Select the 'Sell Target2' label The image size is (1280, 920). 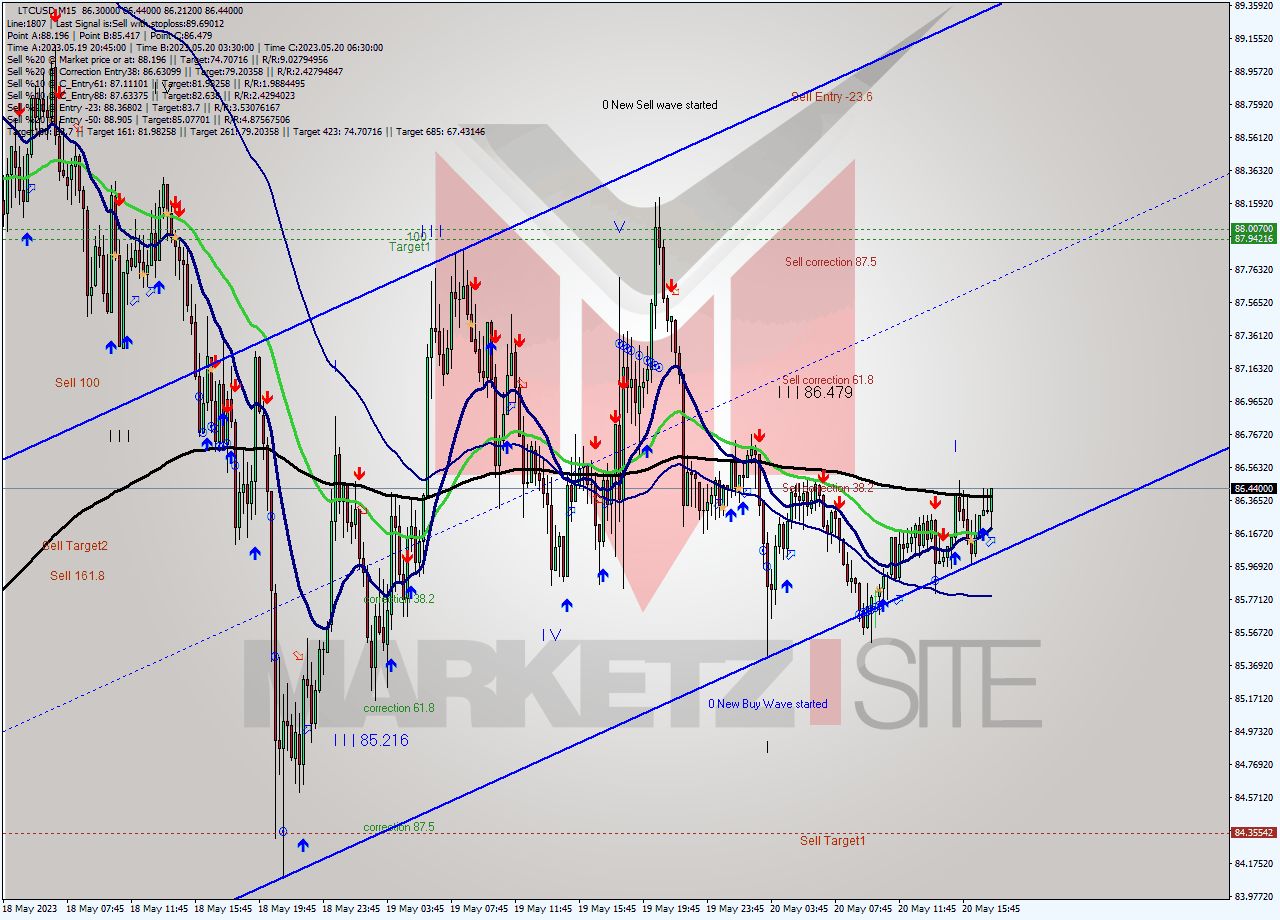pyautogui.click(x=75, y=546)
